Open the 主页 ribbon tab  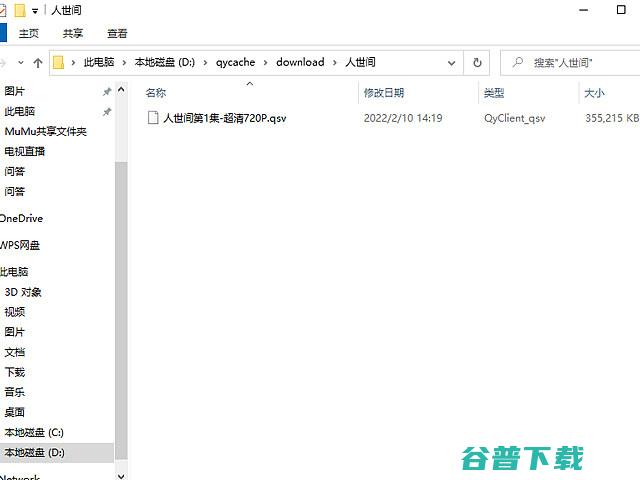[x=28, y=33]
